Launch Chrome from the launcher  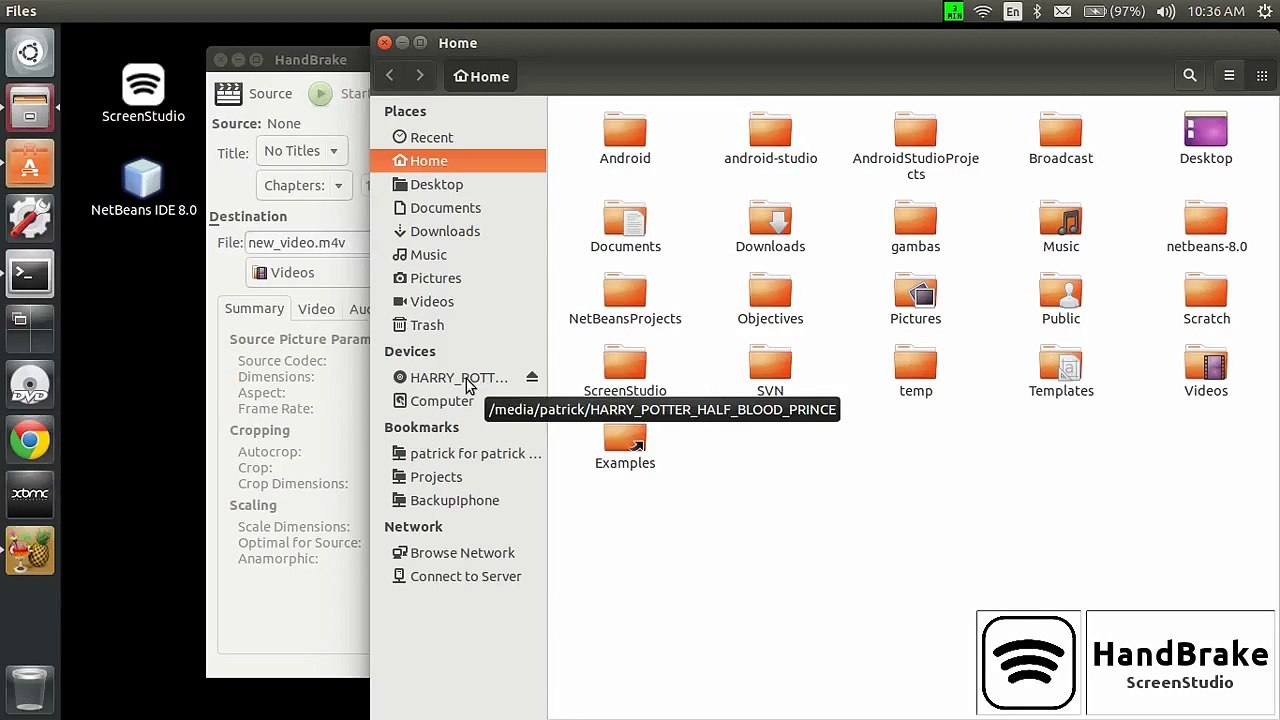point(30,439)
